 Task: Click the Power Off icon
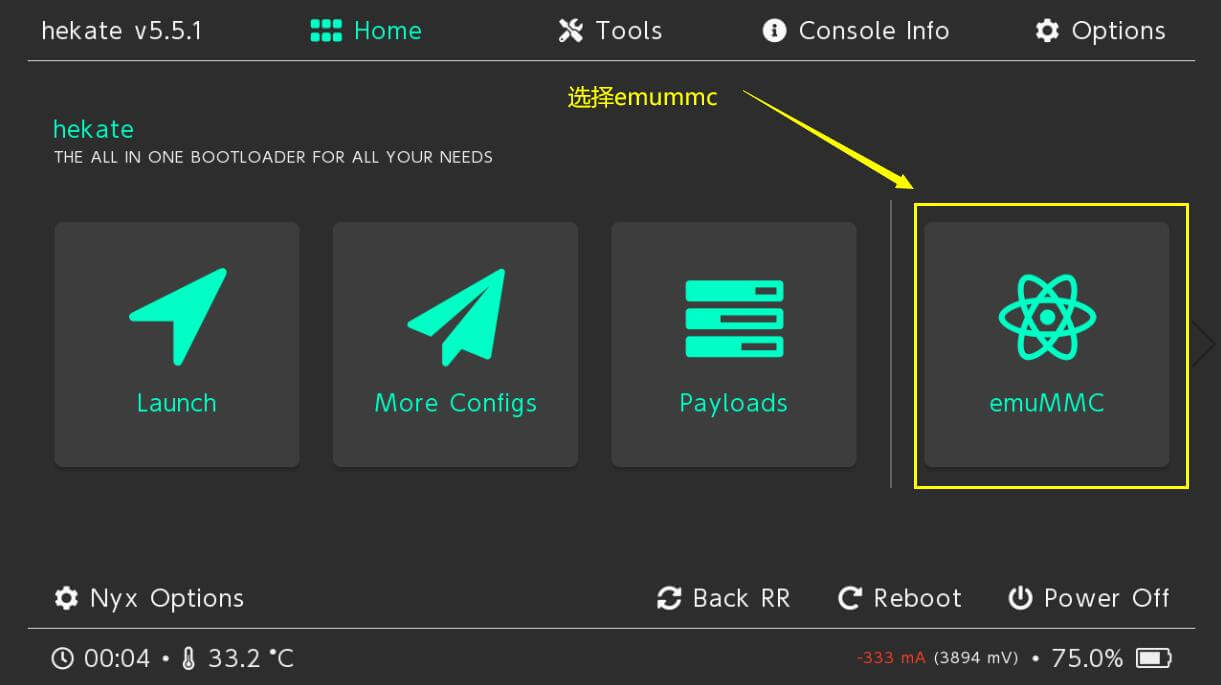pos(1020,598)
